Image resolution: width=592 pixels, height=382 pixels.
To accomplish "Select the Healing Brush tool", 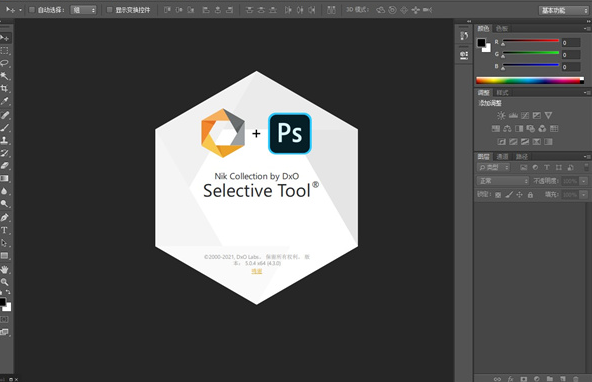I will point(5,115).
